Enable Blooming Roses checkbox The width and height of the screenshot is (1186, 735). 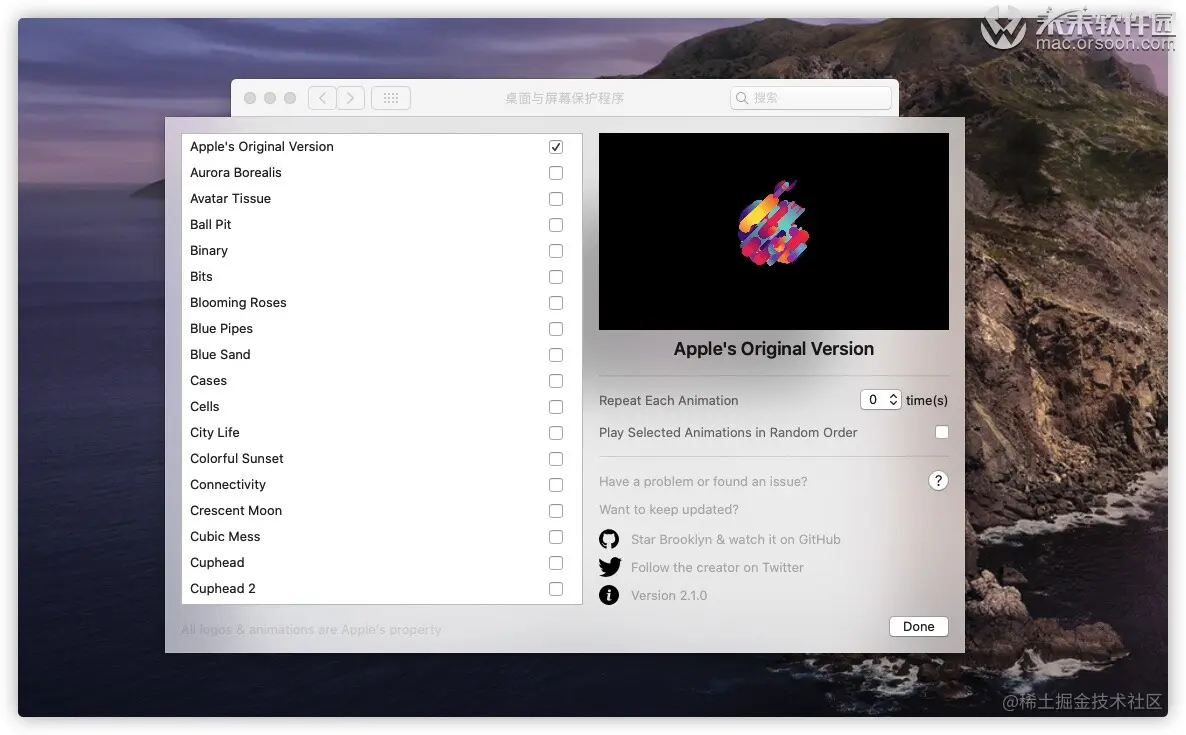[x=556, y=302]
